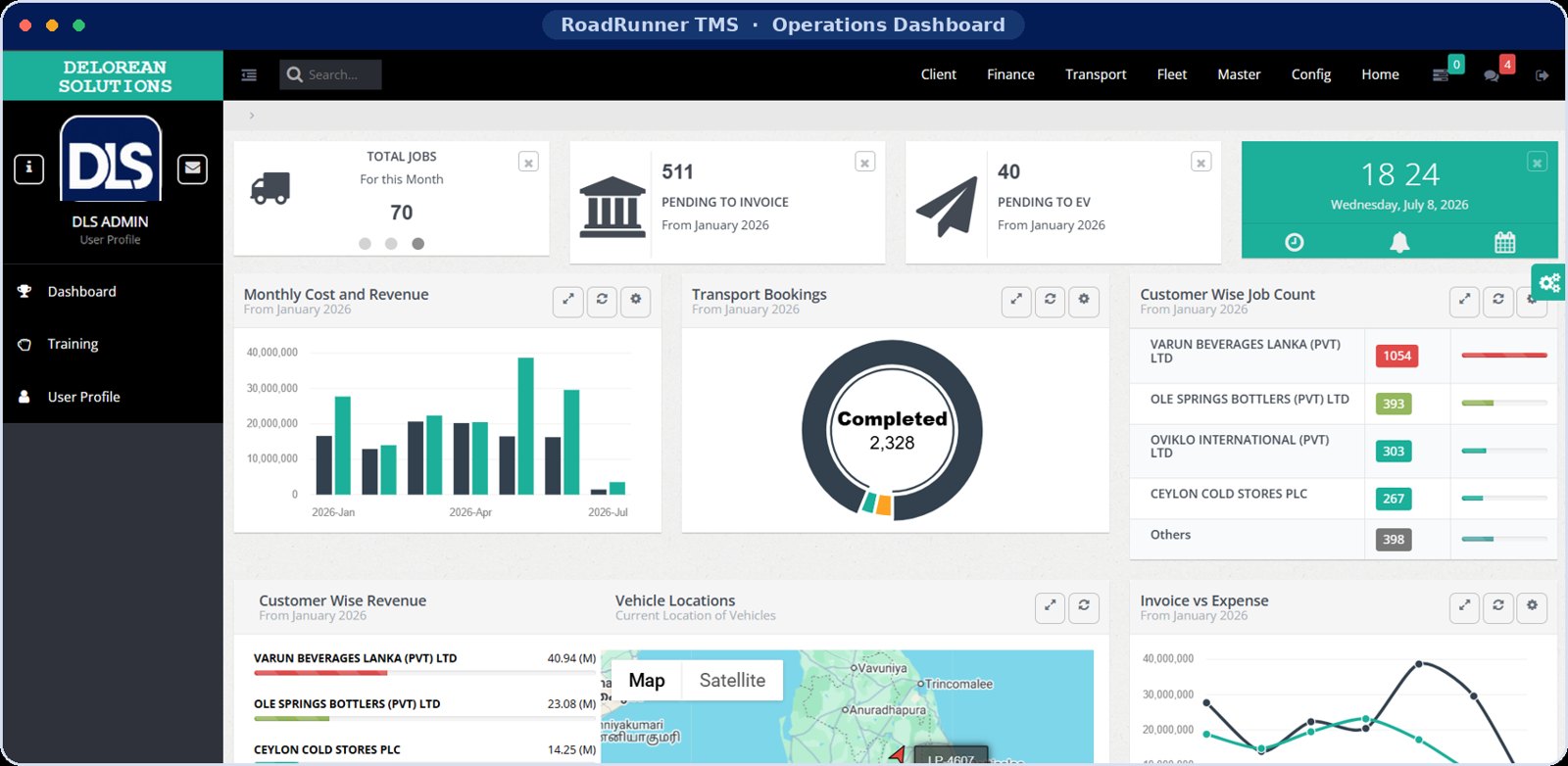The image size is (1568, 766).
Task: Open the Transport menu
Action: click(1096, 74)
